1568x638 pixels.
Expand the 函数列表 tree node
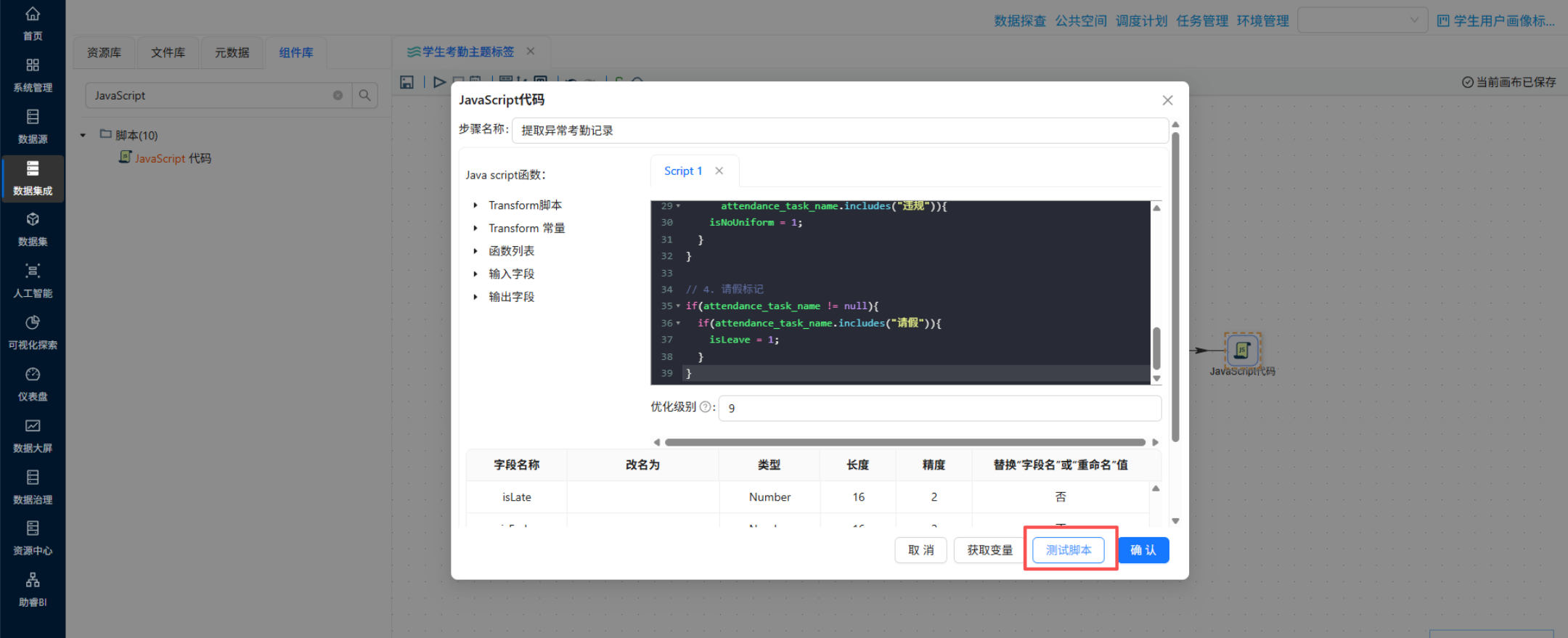475,251
